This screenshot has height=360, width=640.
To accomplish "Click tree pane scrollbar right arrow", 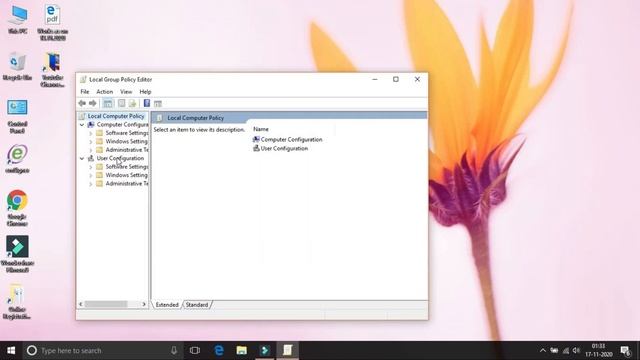I will 144,304.
